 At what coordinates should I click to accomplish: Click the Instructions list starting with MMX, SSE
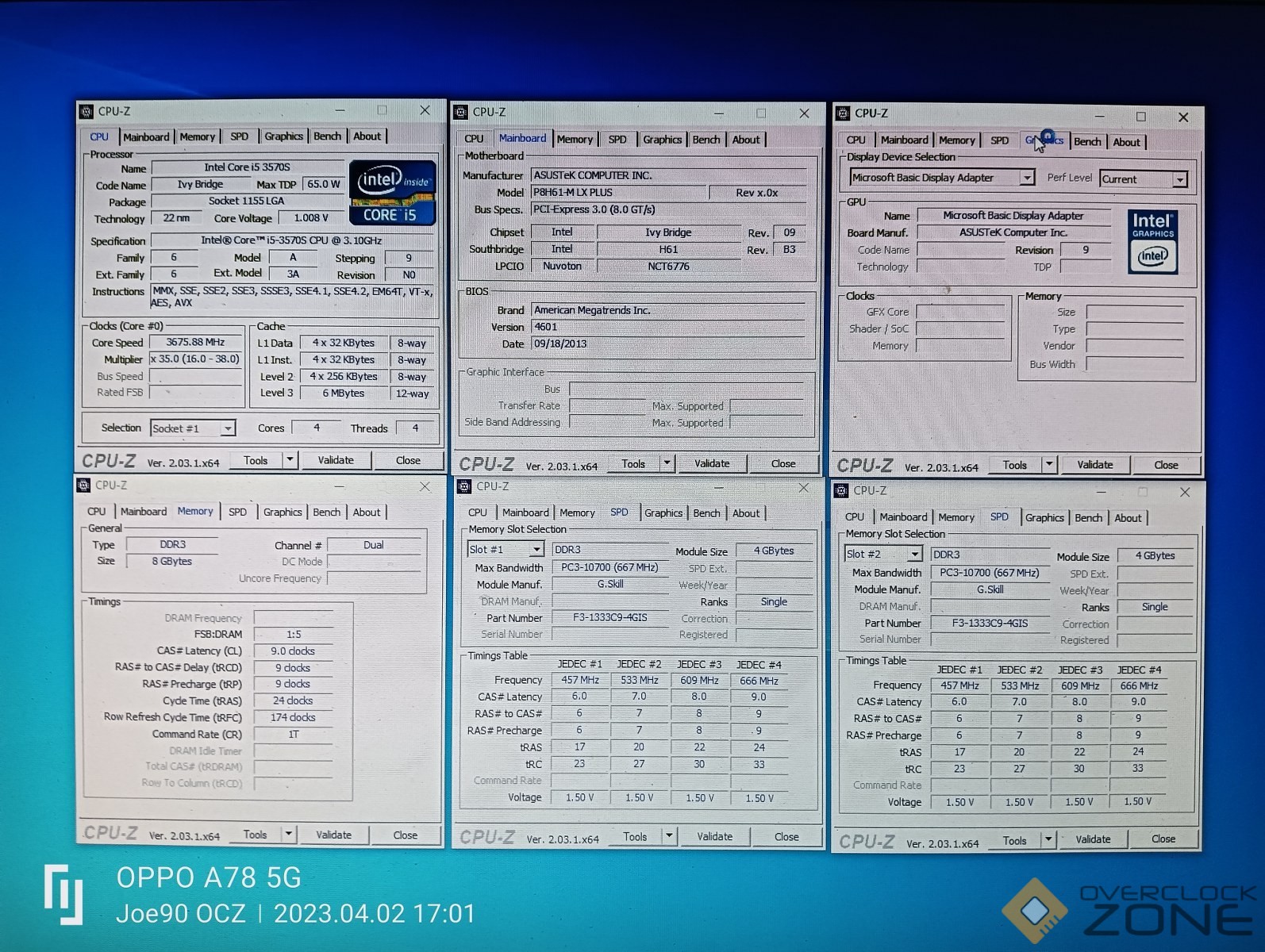tap(292, 297)
